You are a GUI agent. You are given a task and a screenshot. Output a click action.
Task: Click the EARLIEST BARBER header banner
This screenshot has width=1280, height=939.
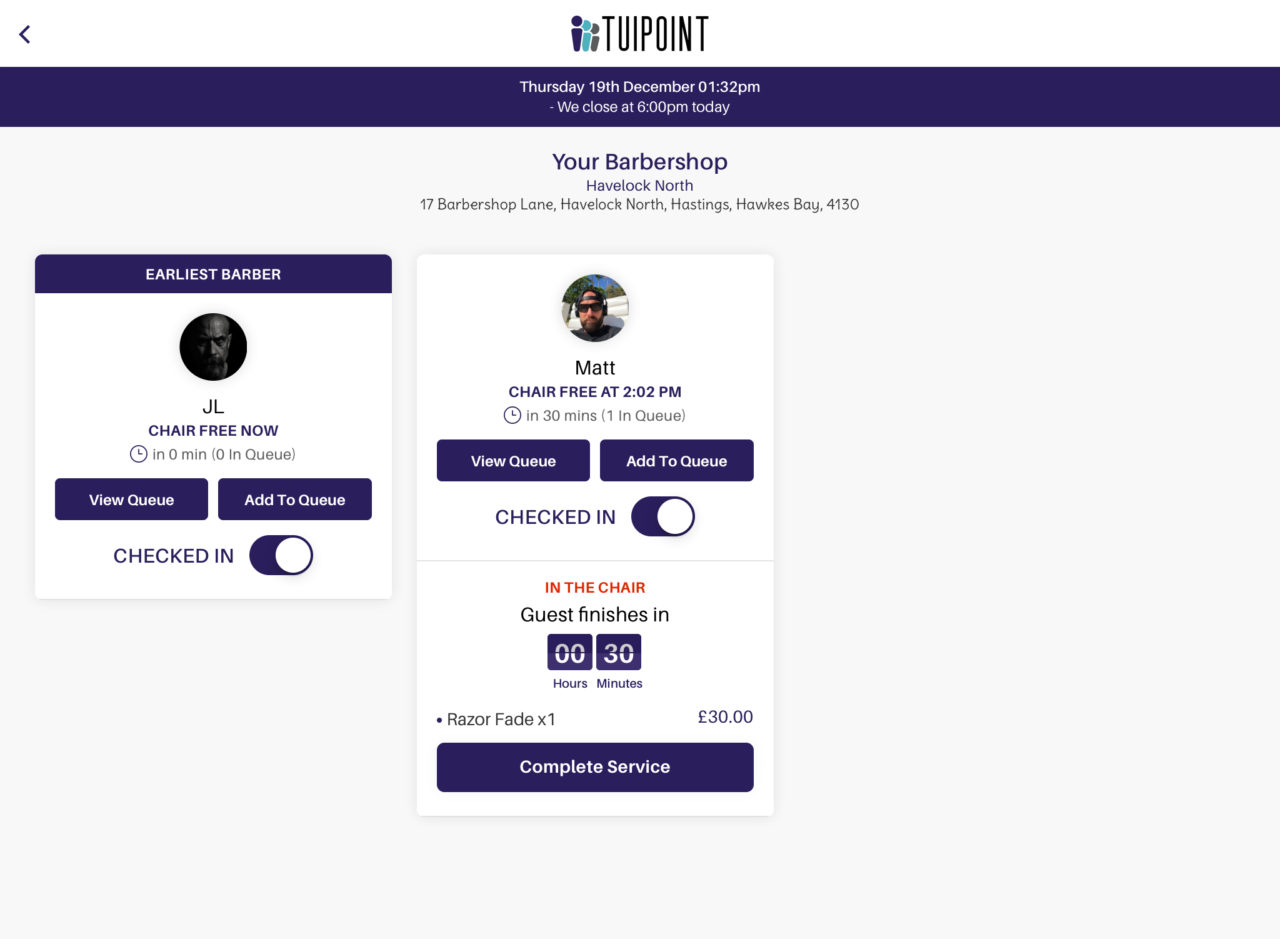[x=213, y=274]
